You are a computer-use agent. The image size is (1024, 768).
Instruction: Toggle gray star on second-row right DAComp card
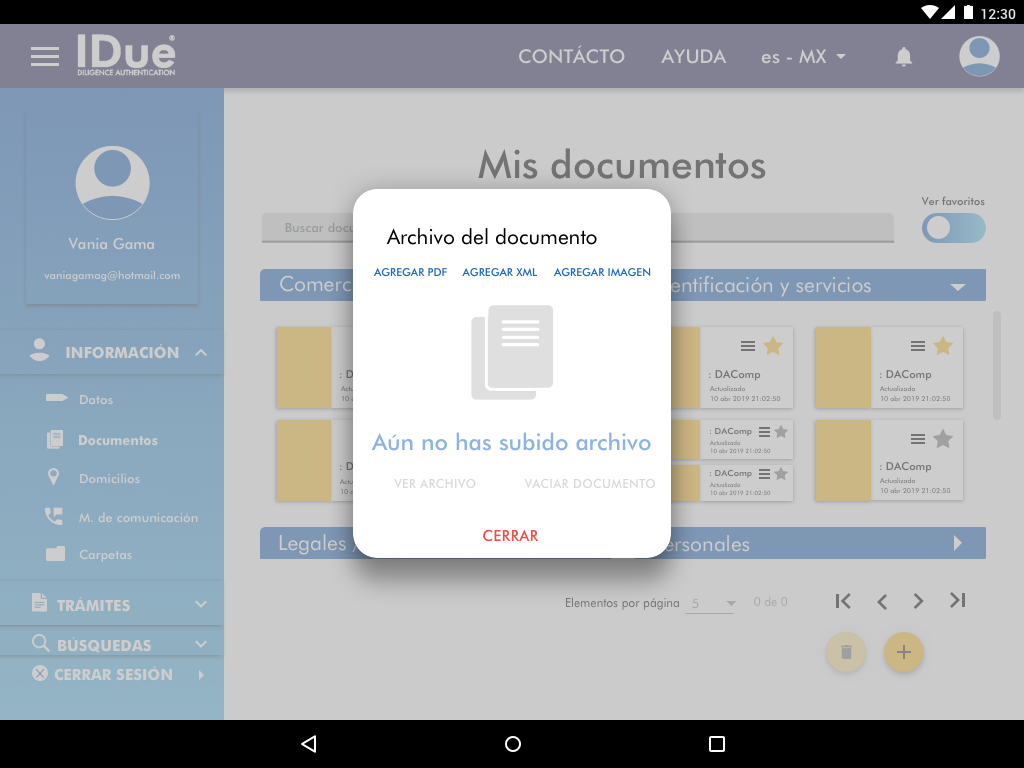[942, 438]
